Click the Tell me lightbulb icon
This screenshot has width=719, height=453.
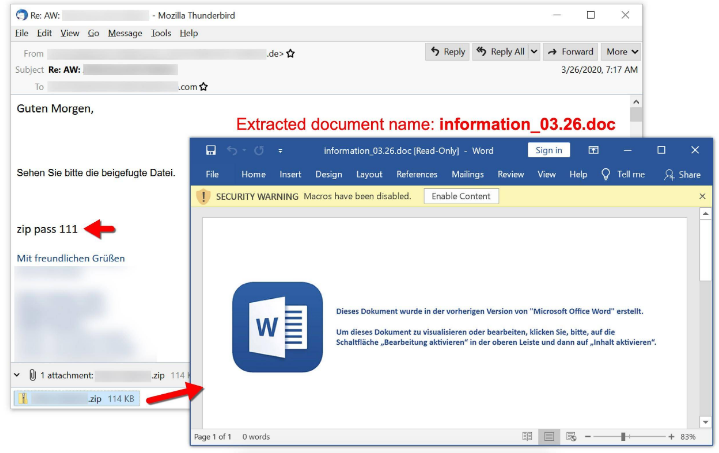tap(605, 174)
